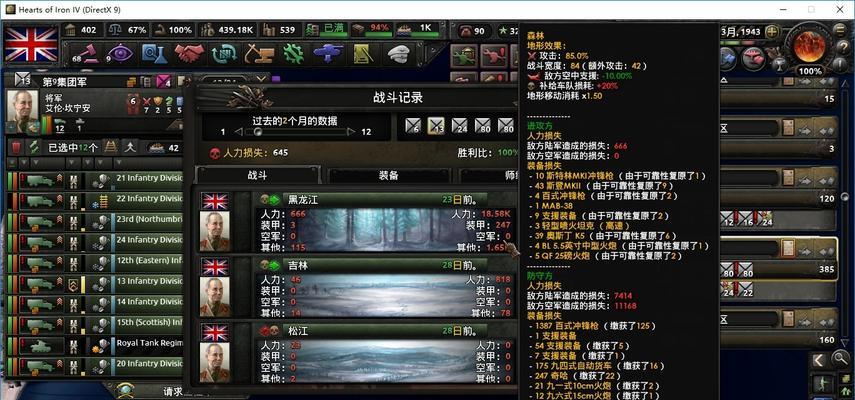This screenshot has height=400, width=855.
Task: Click the convoys count 1K
Action: coord(425,28)
